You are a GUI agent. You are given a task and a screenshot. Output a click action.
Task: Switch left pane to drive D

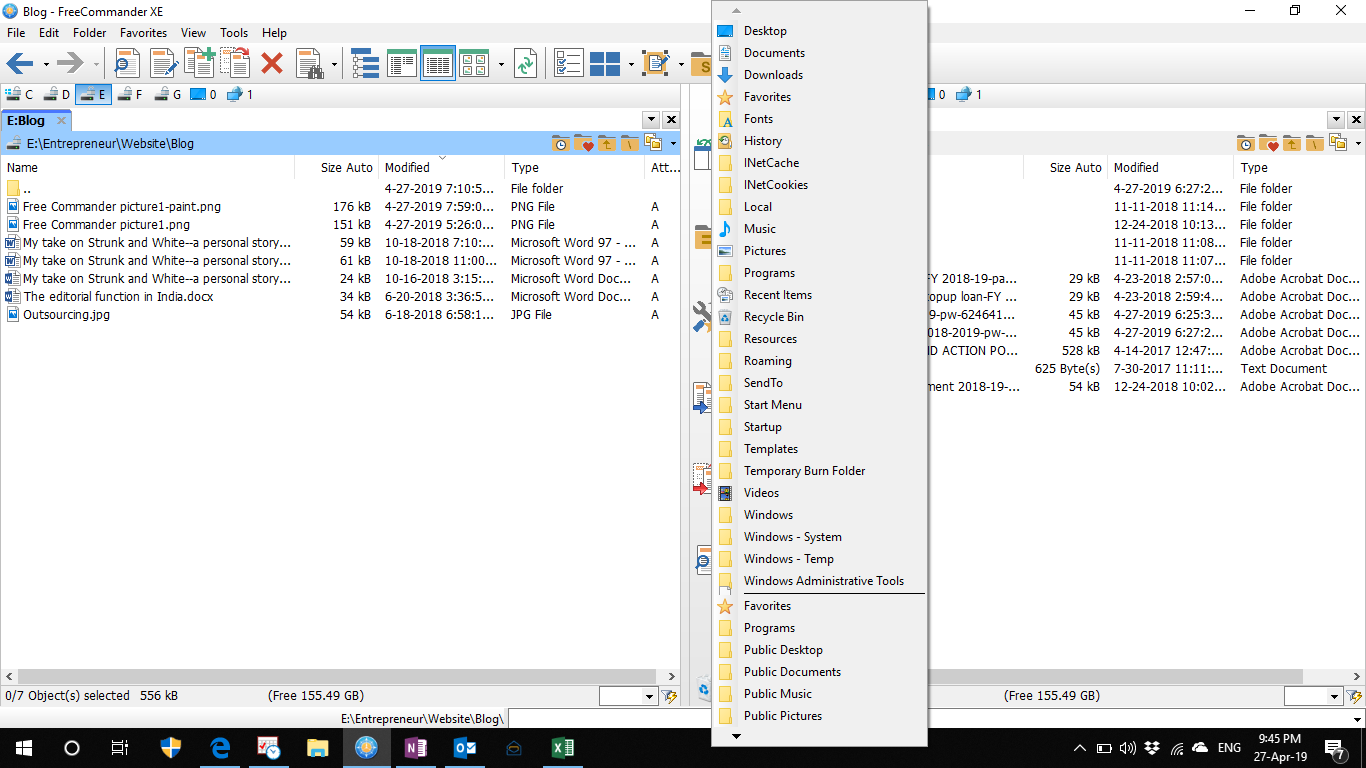tap(56, 95)
